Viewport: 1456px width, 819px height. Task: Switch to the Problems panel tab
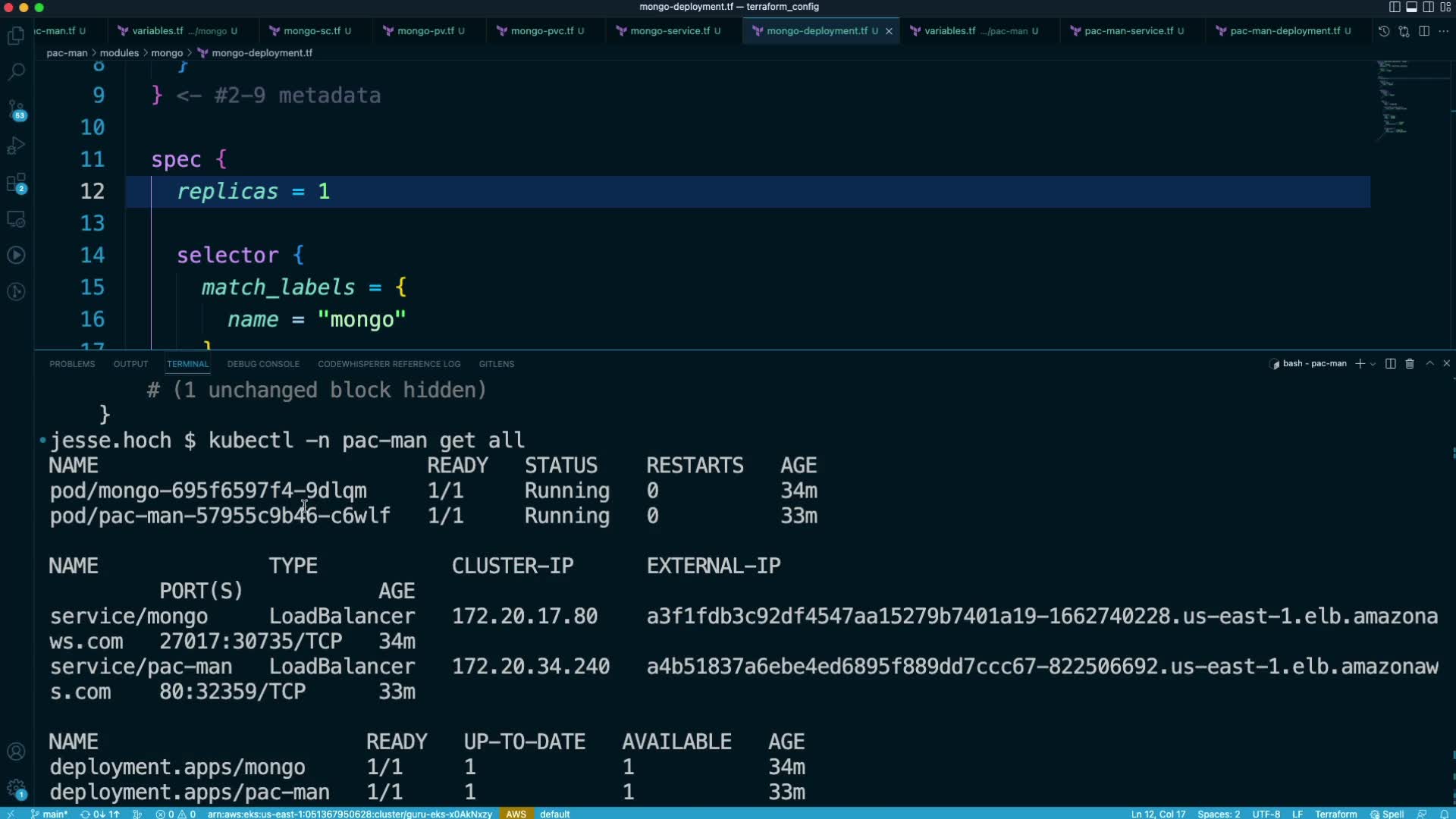[x=72, y=364]
